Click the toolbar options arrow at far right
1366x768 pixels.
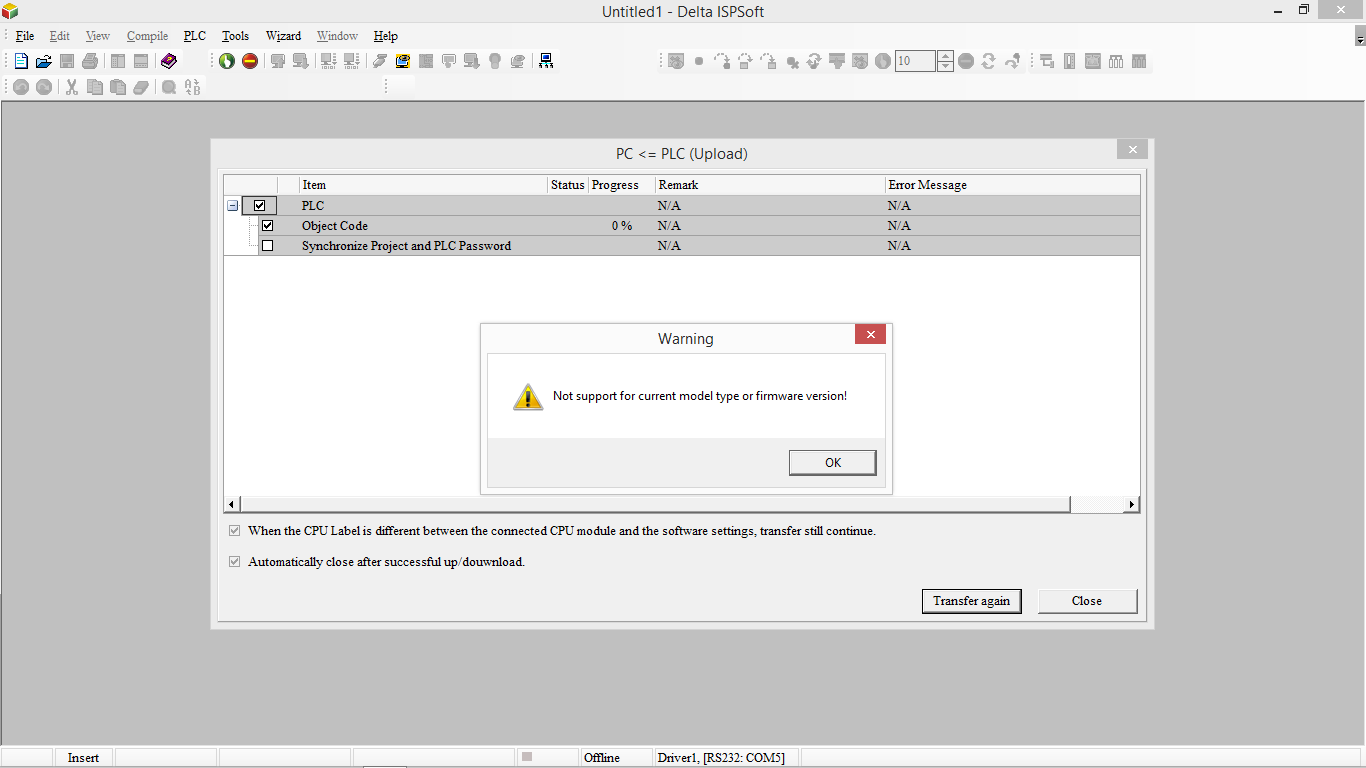click(x=1360, y=37)
